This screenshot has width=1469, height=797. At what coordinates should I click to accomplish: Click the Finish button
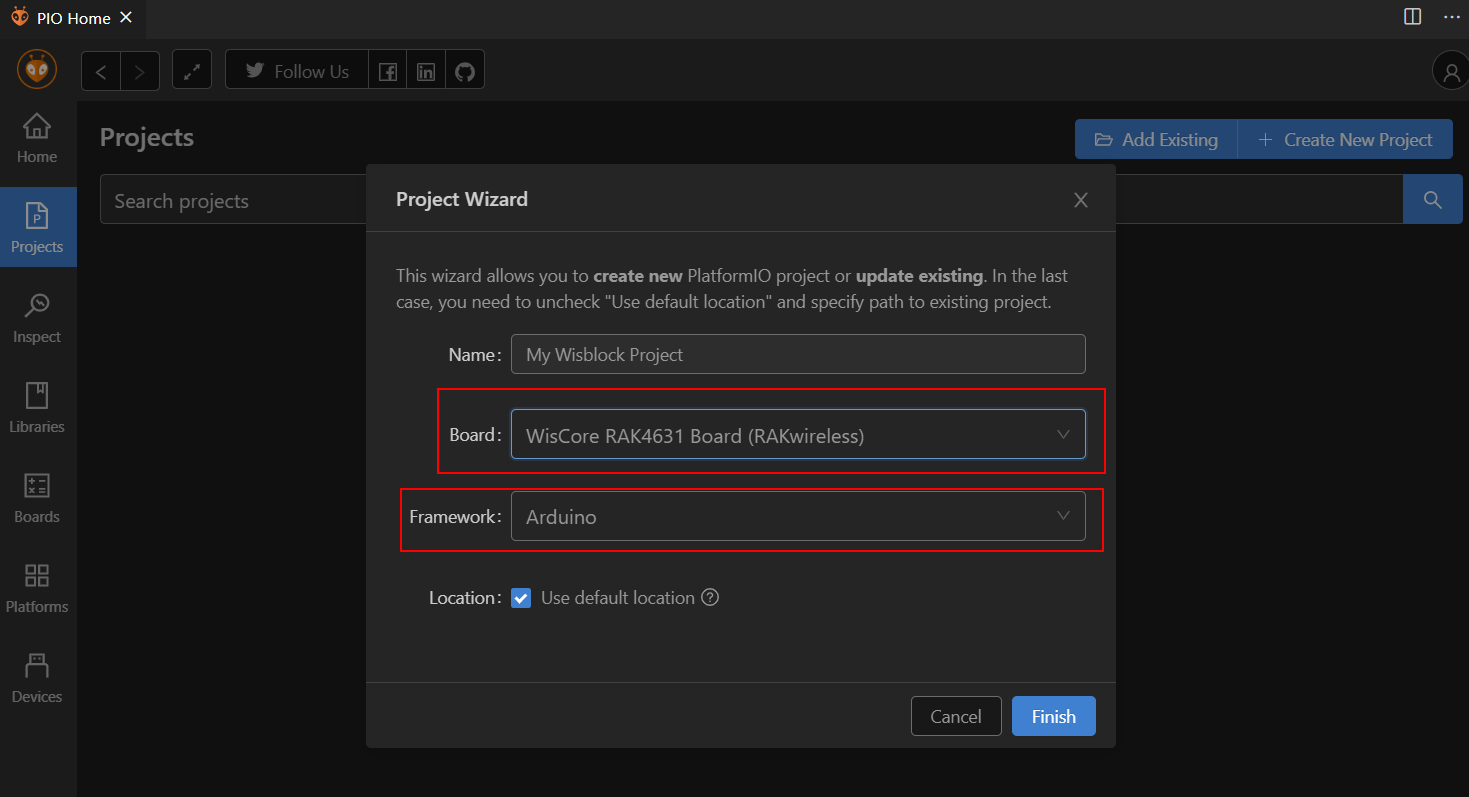pyautogui.click(x=1053, y=716)
